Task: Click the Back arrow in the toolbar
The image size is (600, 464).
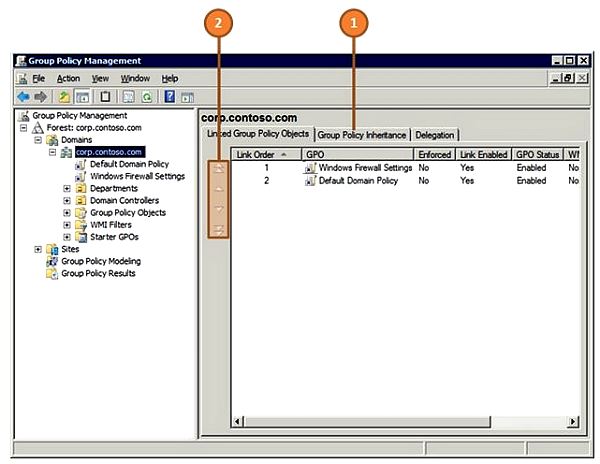Action: pyautogui.click(x=23, y=97)
